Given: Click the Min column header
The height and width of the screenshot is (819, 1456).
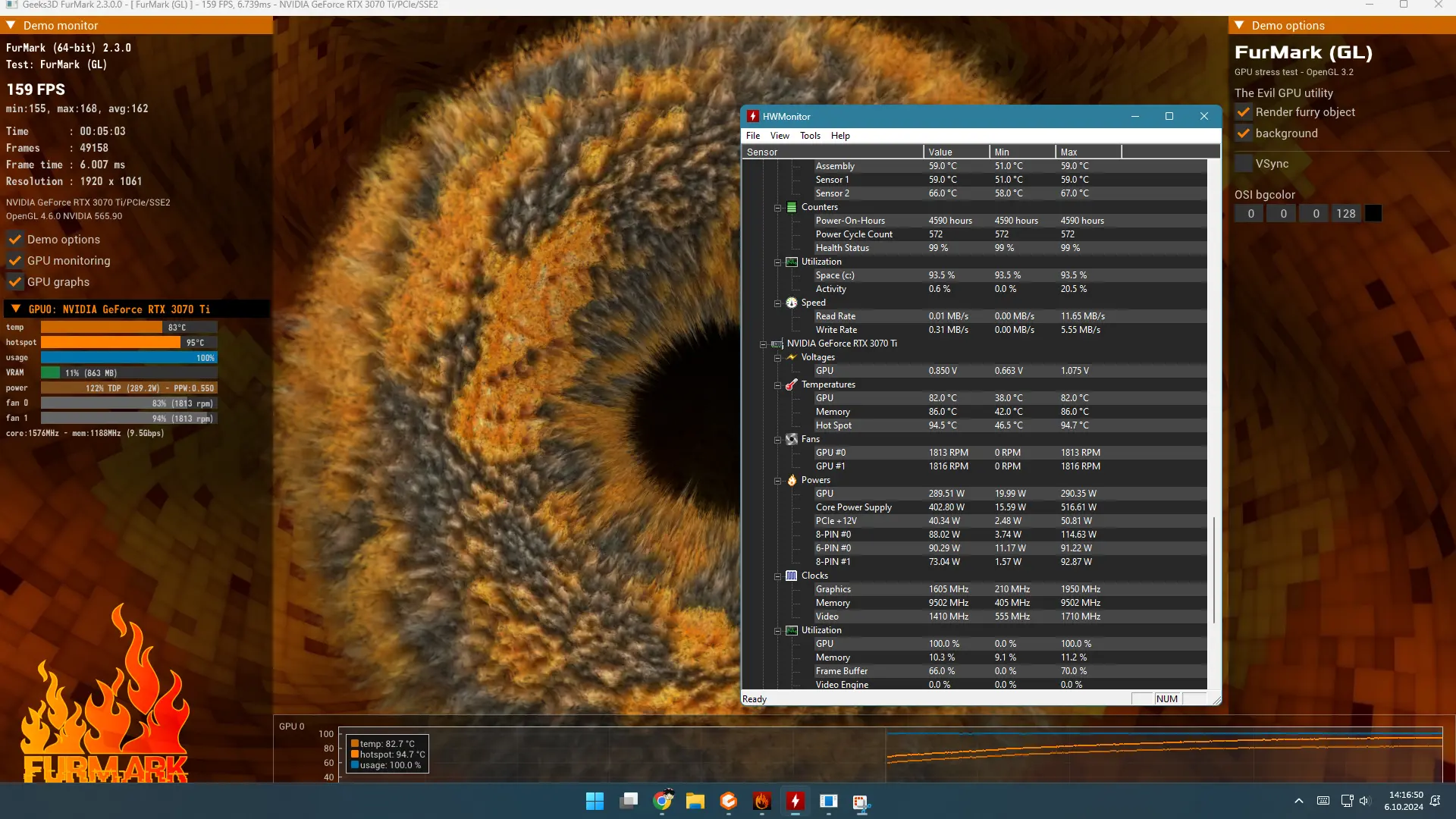Looking at the screenshot, I should click(1022, 152).
